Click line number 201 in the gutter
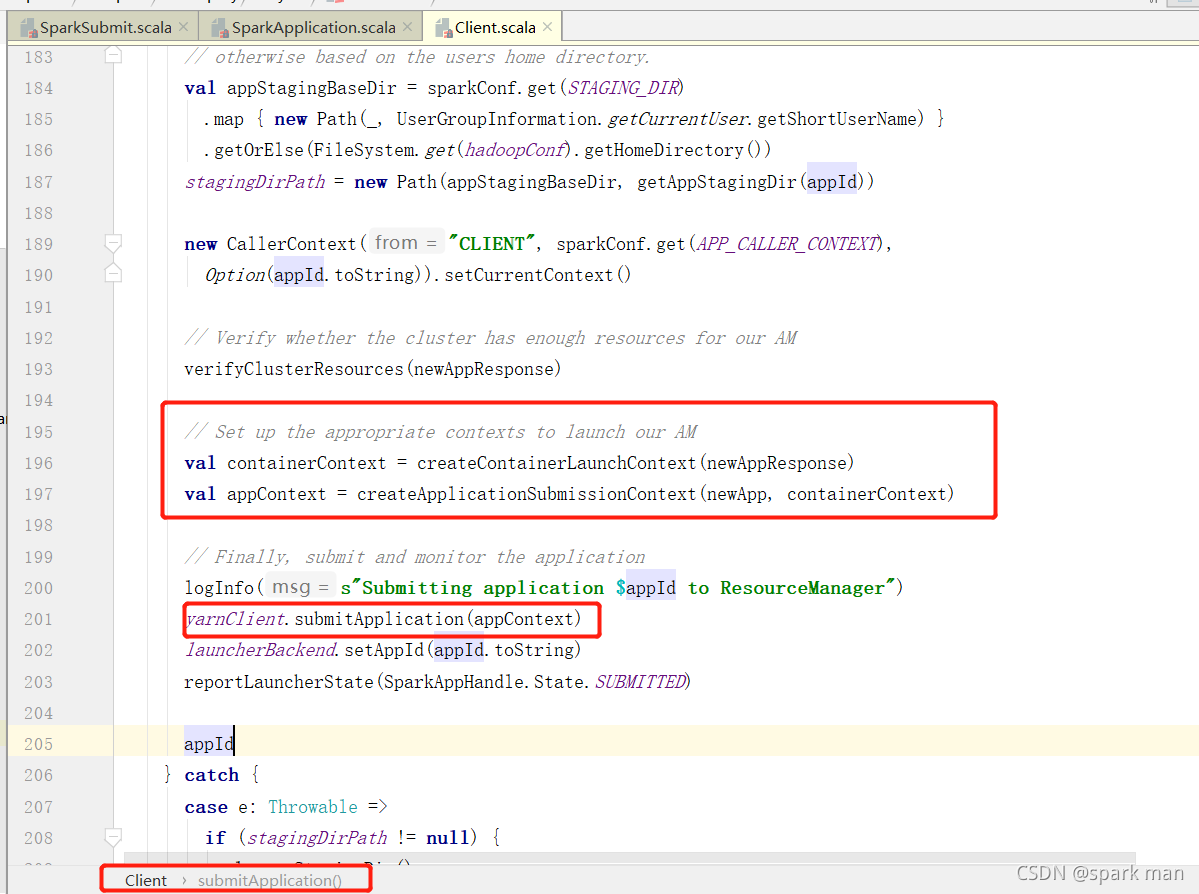 [x=38, y=619]
